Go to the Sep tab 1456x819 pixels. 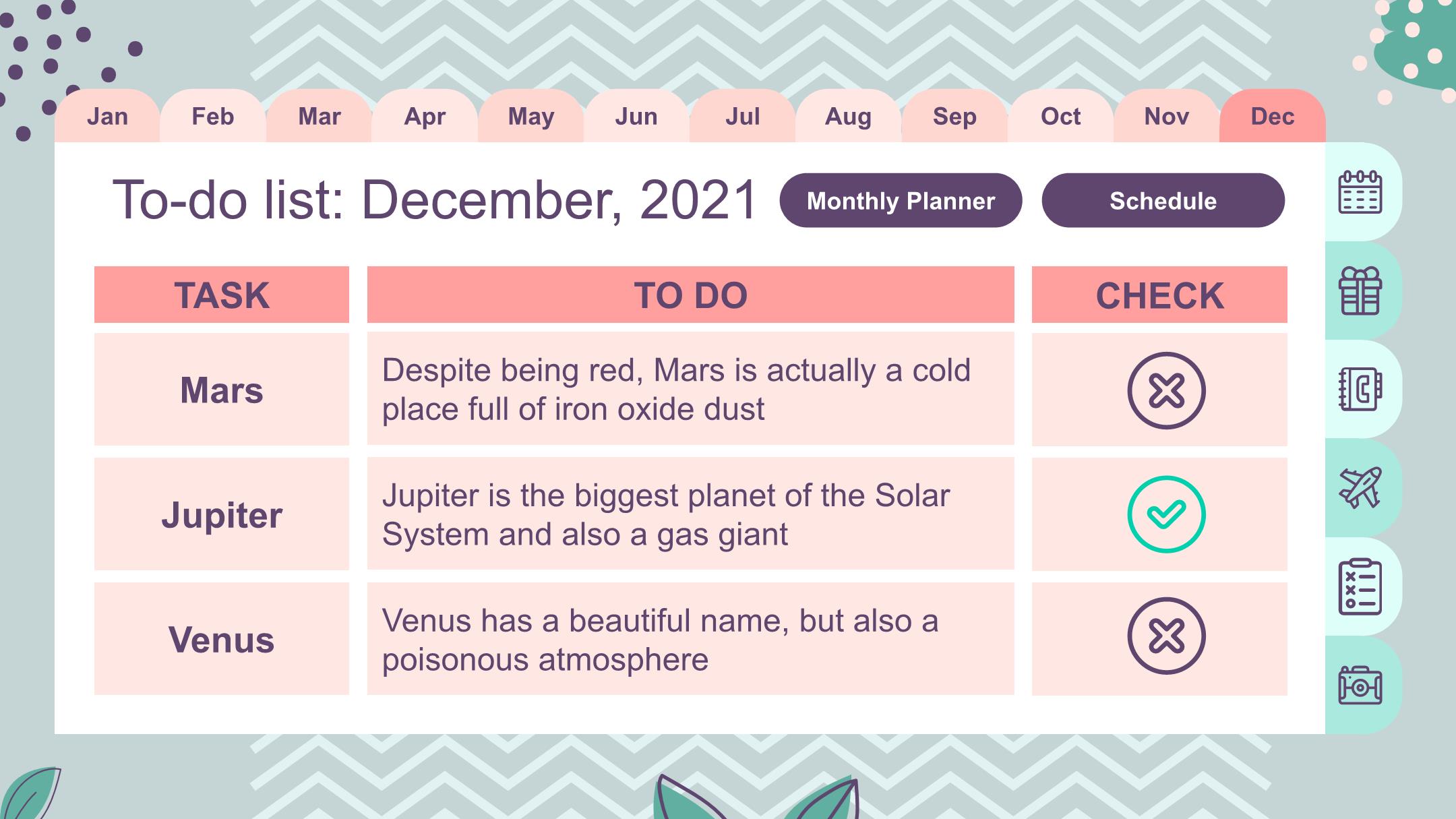954,116
